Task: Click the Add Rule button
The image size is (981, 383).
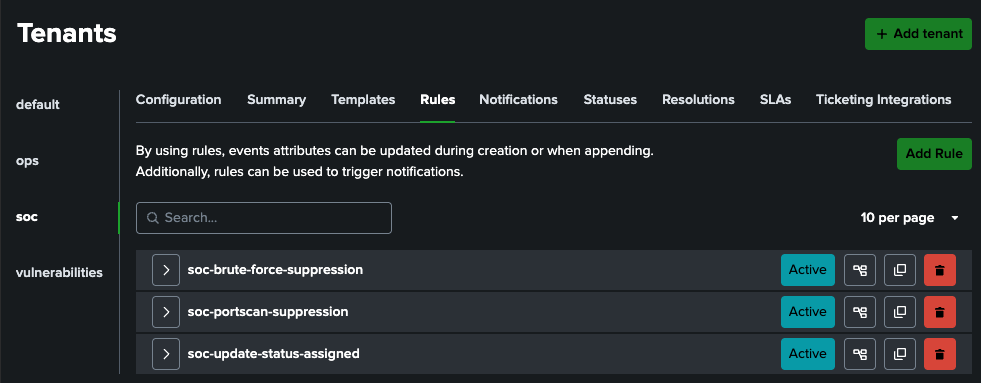Action: click(x=934, y=154)
